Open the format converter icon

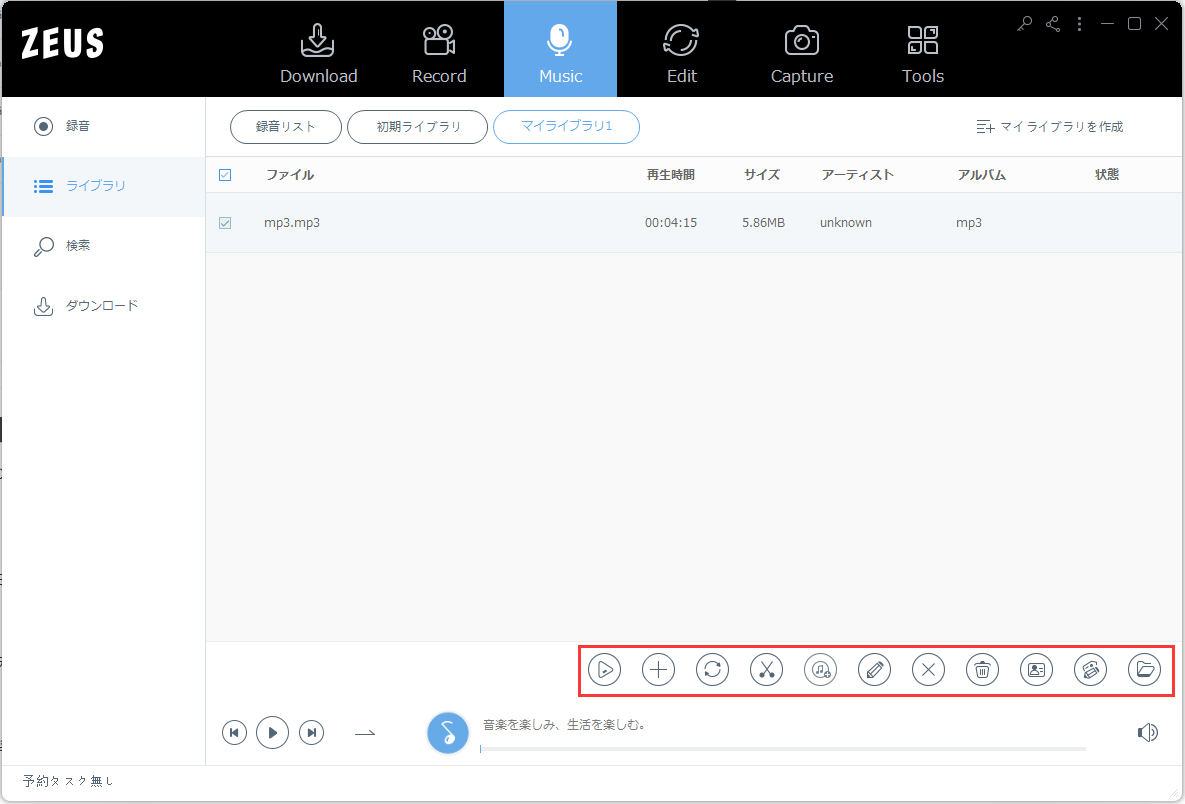click(x=712, y=669)
